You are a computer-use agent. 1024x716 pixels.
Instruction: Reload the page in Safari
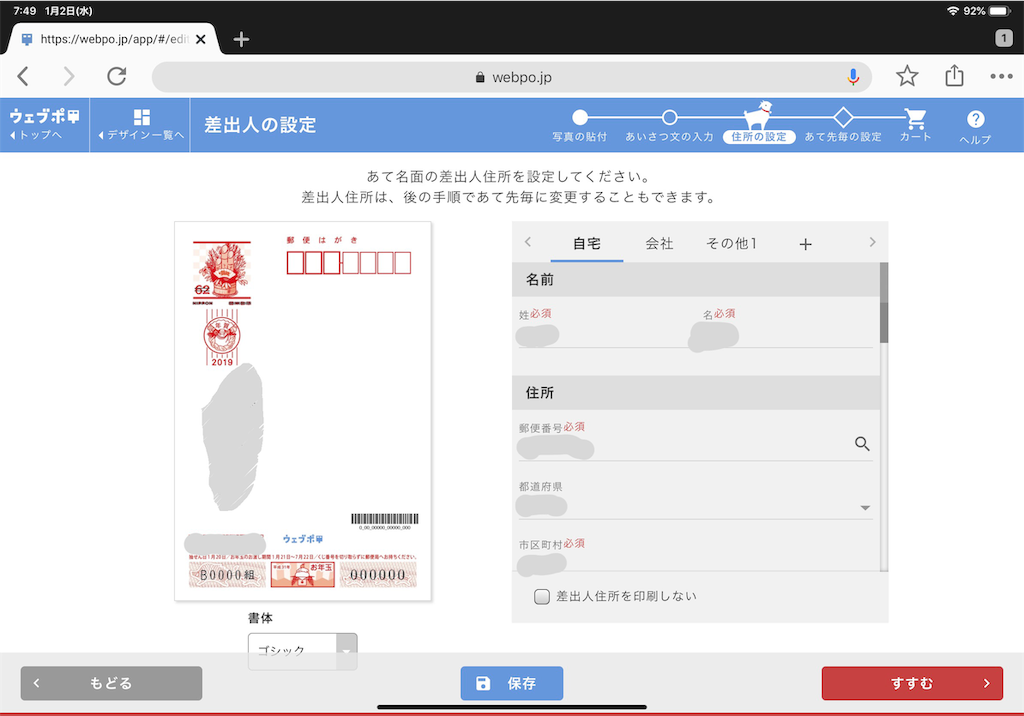point(116,76)
